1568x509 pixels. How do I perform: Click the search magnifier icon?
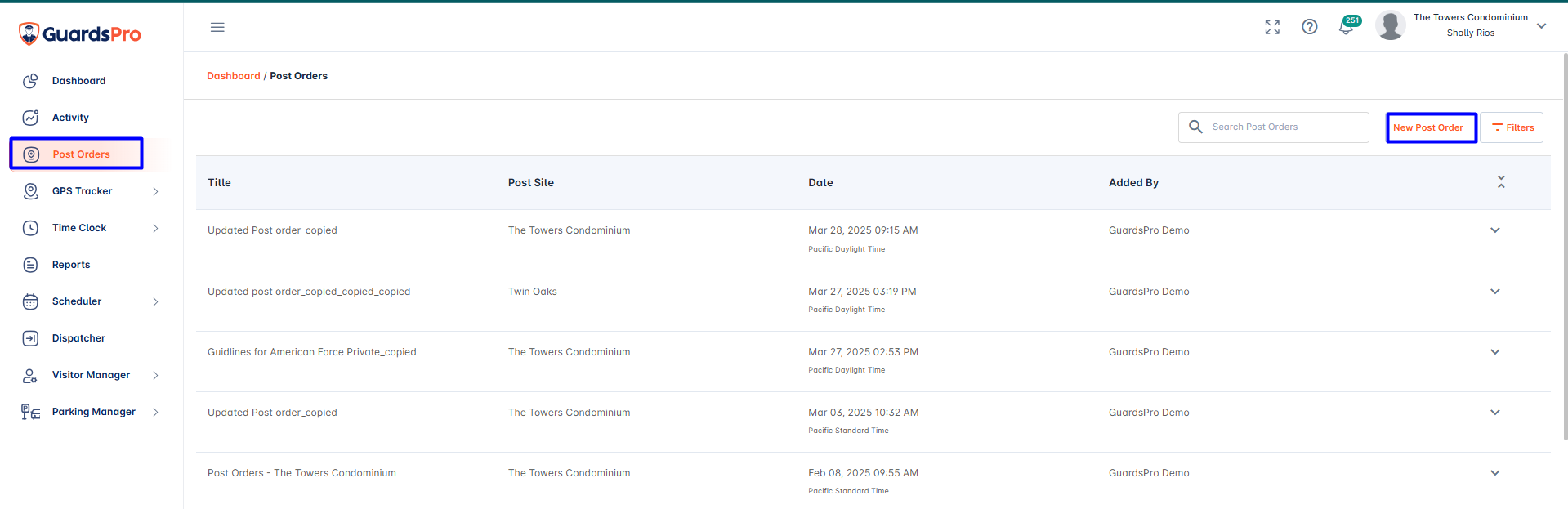(1195, 127)
